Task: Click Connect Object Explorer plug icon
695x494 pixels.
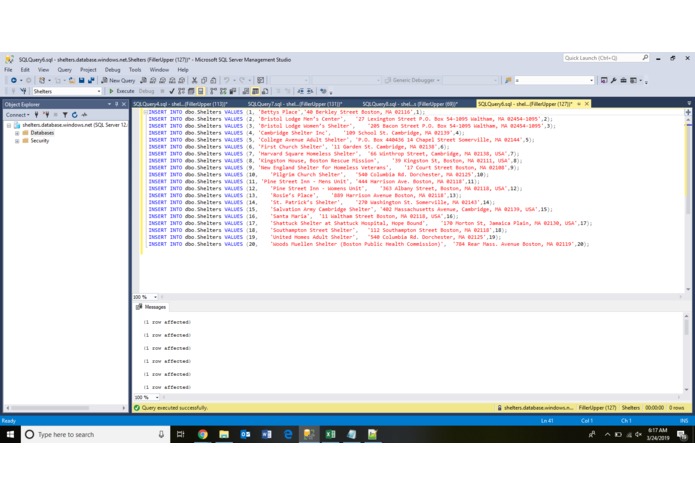Action: click(36, 115)
